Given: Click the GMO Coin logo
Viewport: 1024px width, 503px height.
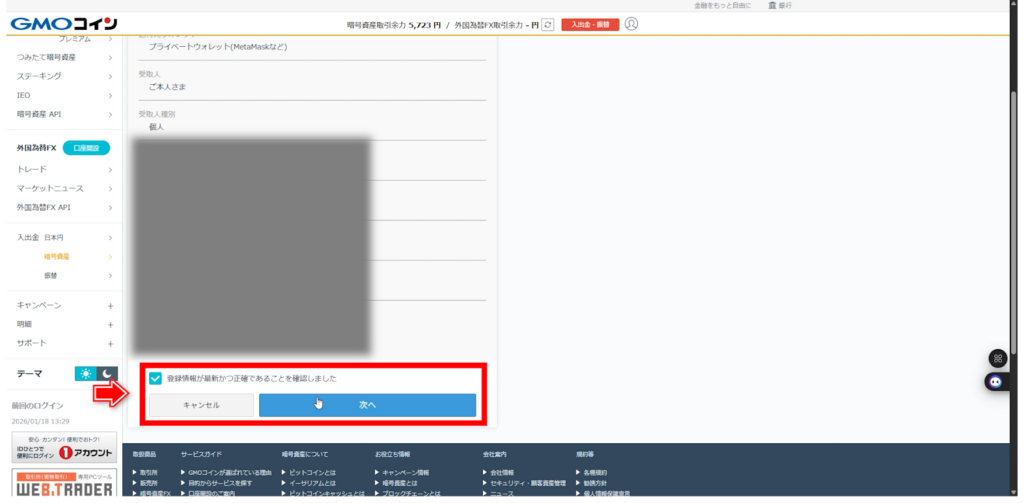Looking at the screenshot, I should tap(63, 23).
